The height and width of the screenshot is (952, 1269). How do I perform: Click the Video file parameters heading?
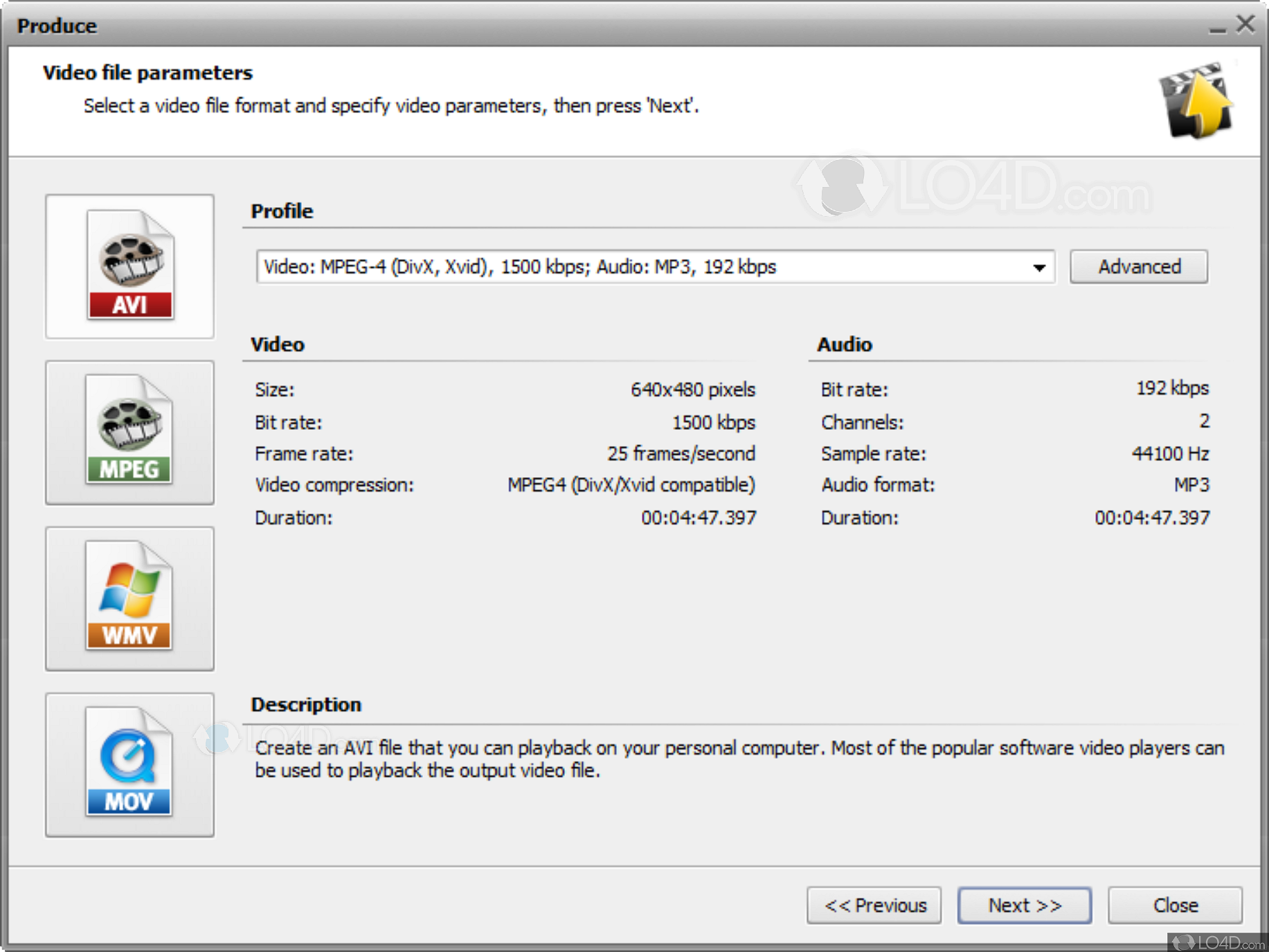click(x=147, y=73)
